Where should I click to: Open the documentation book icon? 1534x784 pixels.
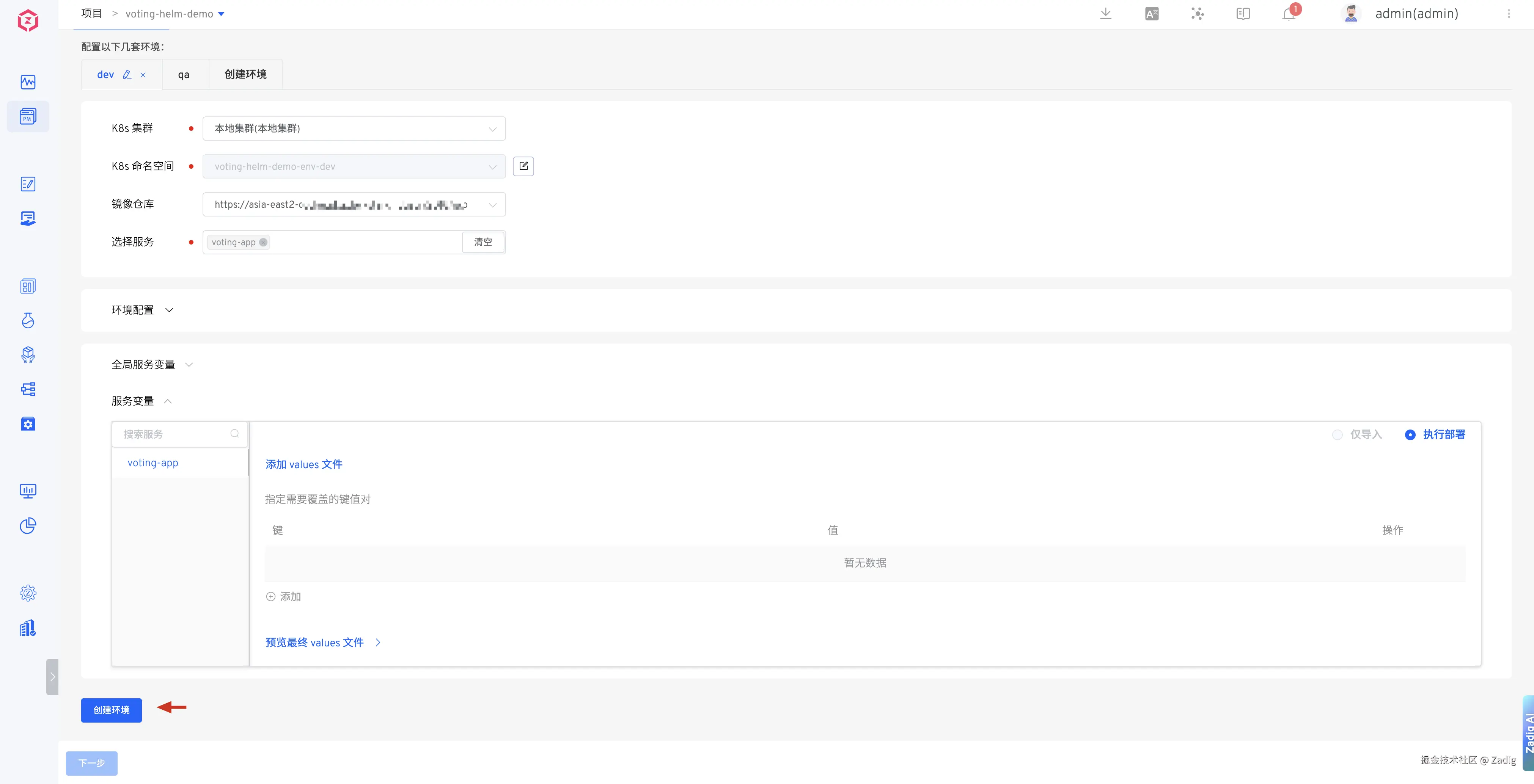(1243, 14)
